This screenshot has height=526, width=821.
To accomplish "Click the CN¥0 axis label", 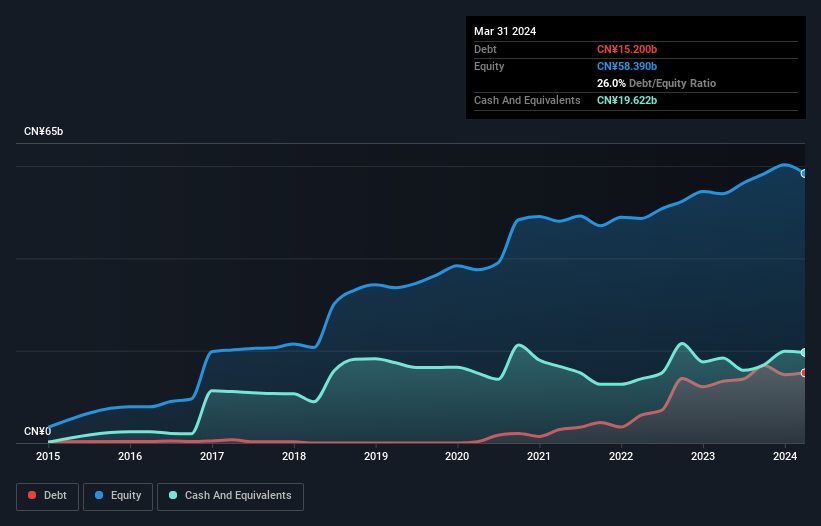I will [37, 431].
